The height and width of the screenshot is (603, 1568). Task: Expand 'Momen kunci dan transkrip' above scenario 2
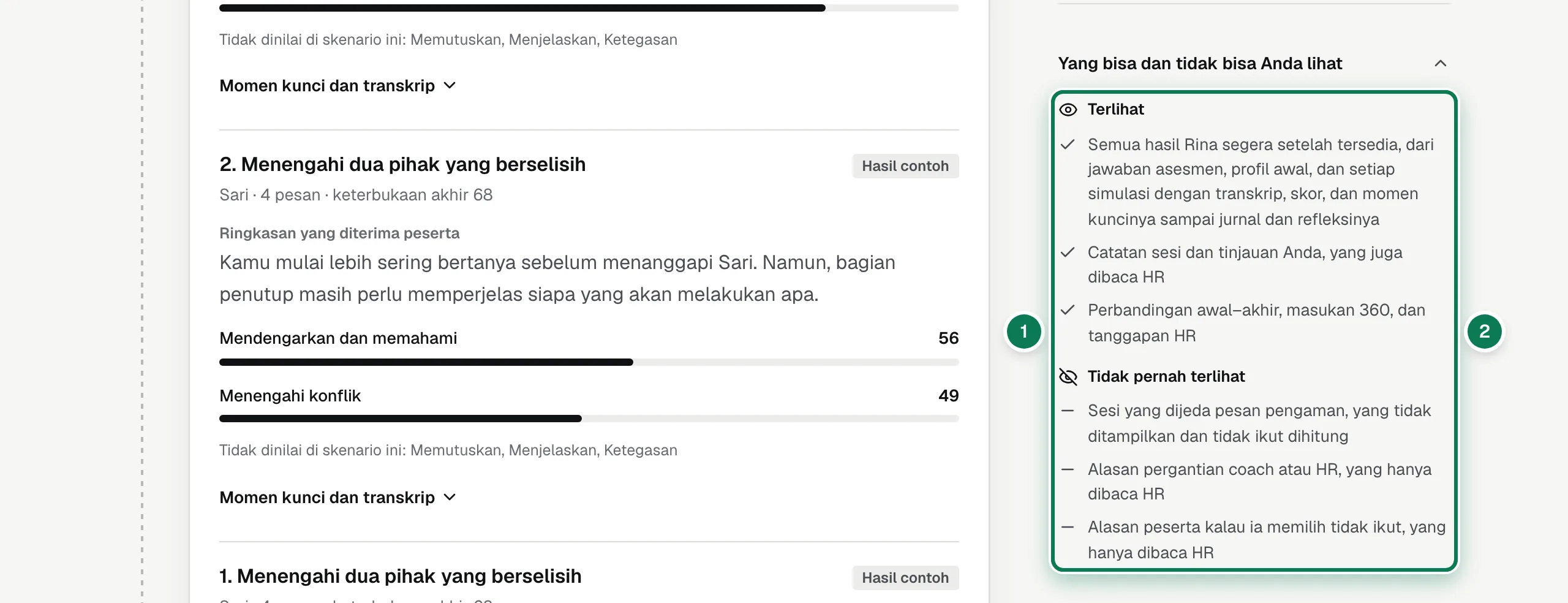pos(338,86)
